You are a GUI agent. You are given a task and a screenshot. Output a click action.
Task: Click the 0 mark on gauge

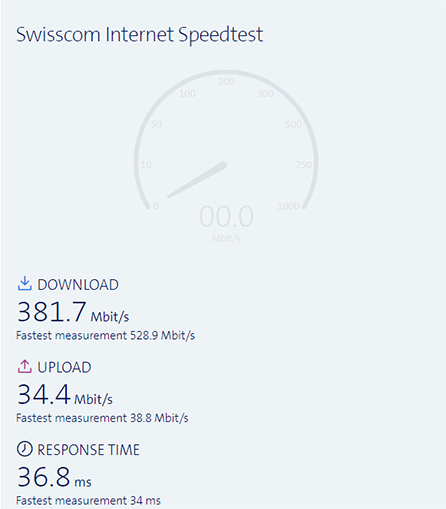(155, 206)
